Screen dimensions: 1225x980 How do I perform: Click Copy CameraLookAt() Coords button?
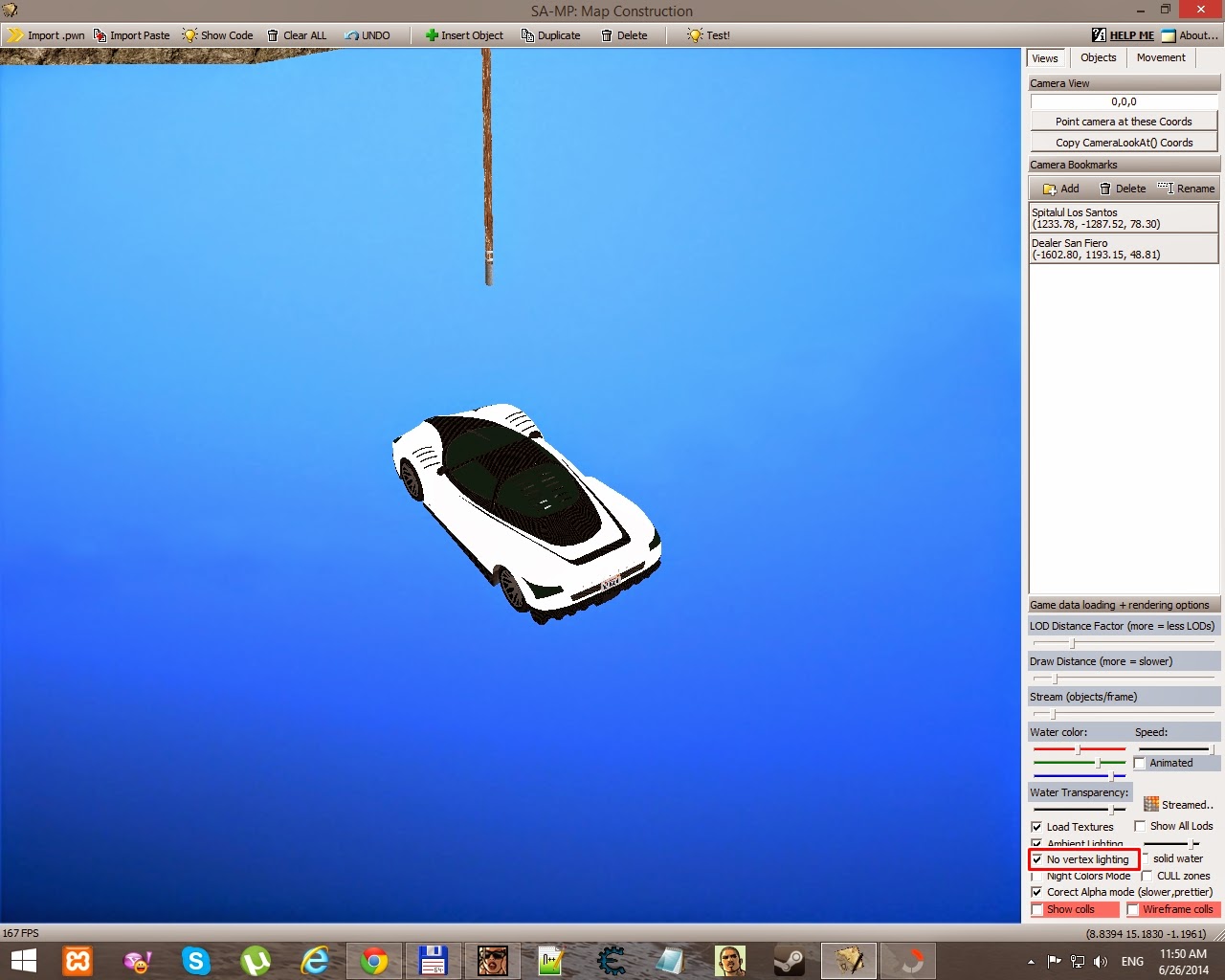[x=1124, y=143]
